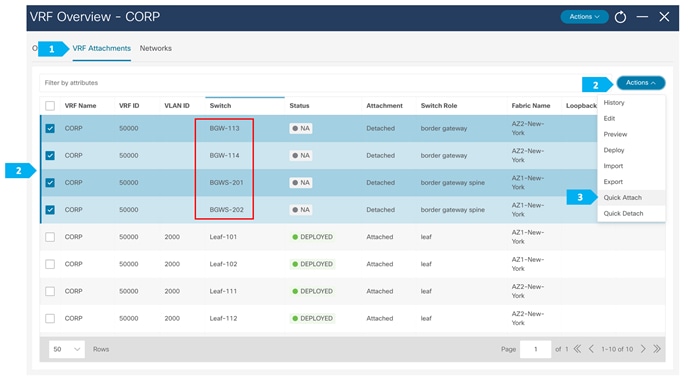Go to the first page arrow
This screenshot has width=696, height=379.
point(577,349)
